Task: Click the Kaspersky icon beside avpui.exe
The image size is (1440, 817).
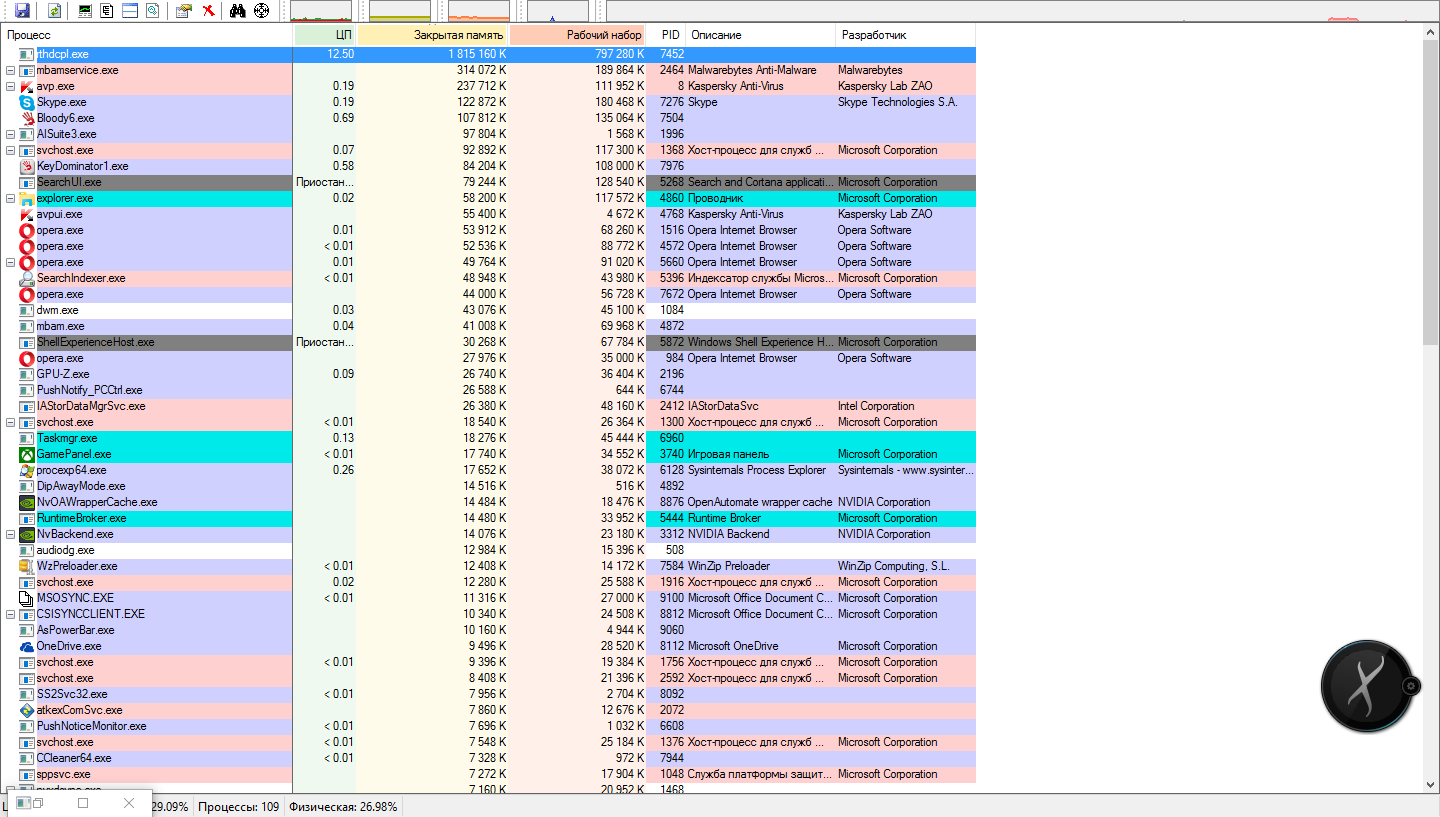Action: click(27, 214)
